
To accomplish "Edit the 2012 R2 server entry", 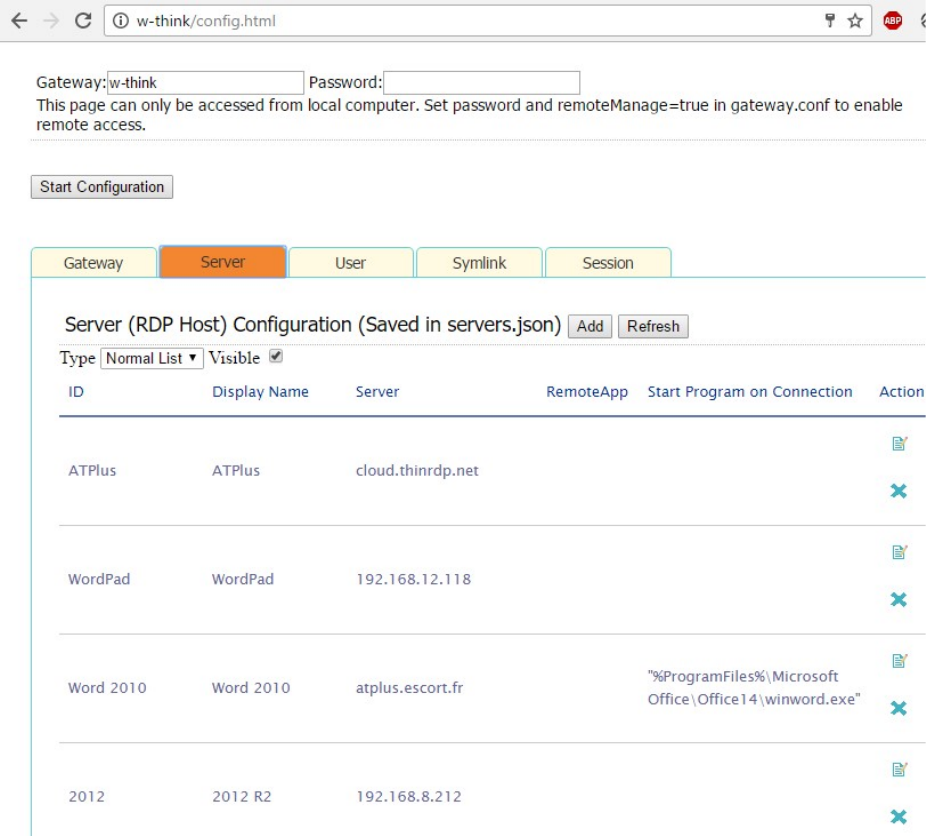I will click(898, 769).
